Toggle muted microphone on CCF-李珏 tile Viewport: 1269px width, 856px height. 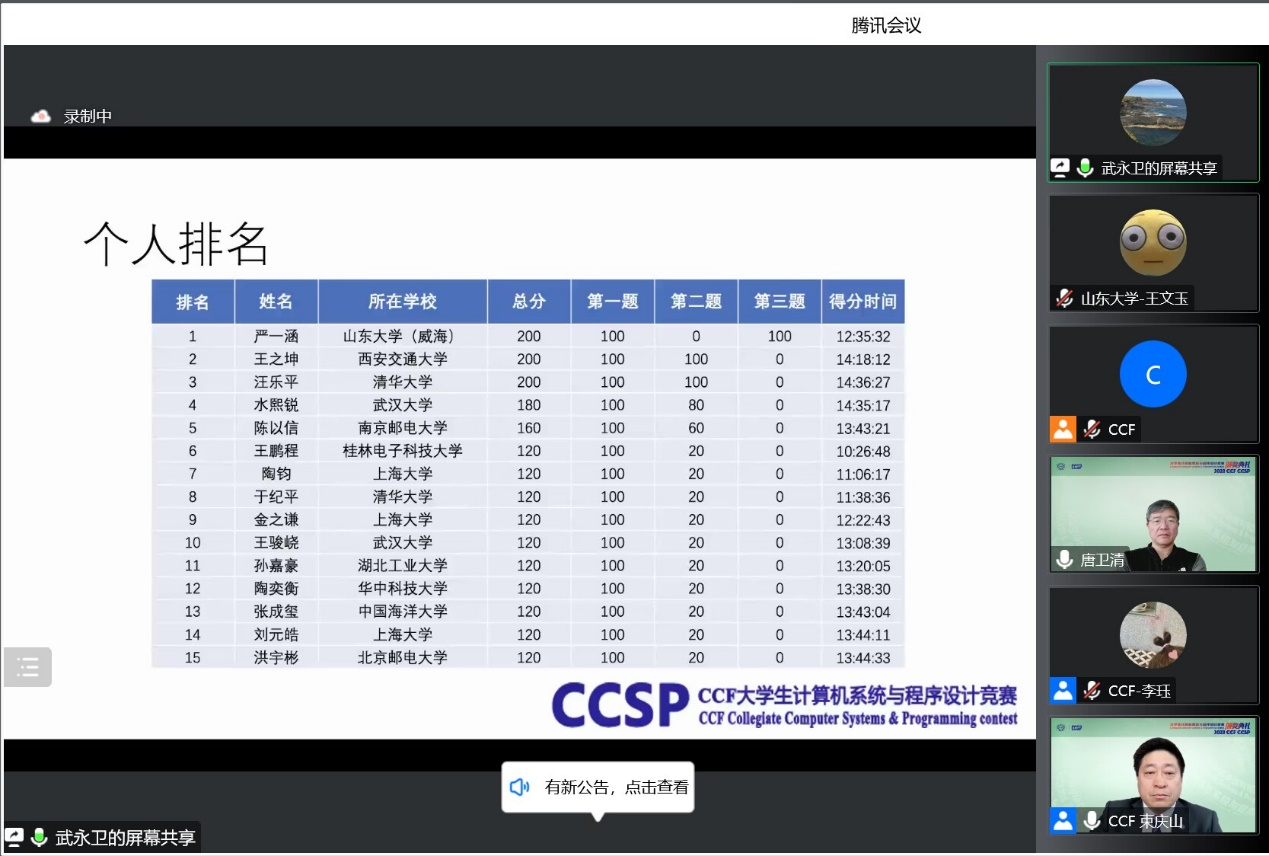coord(1092,690)
